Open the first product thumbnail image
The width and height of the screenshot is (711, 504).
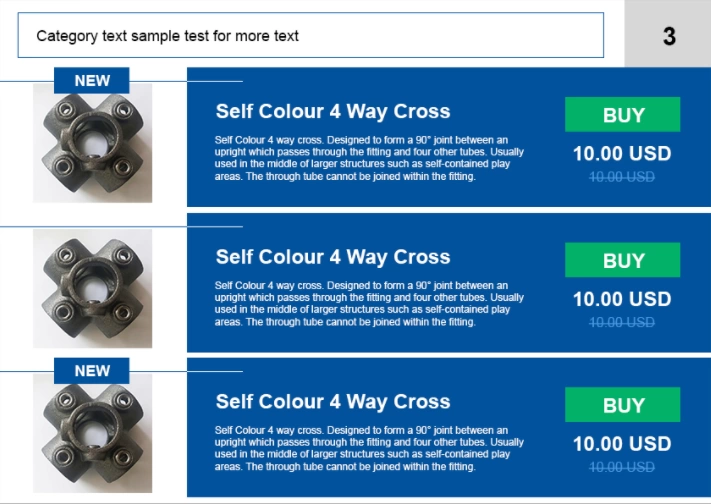click(93, 146)
